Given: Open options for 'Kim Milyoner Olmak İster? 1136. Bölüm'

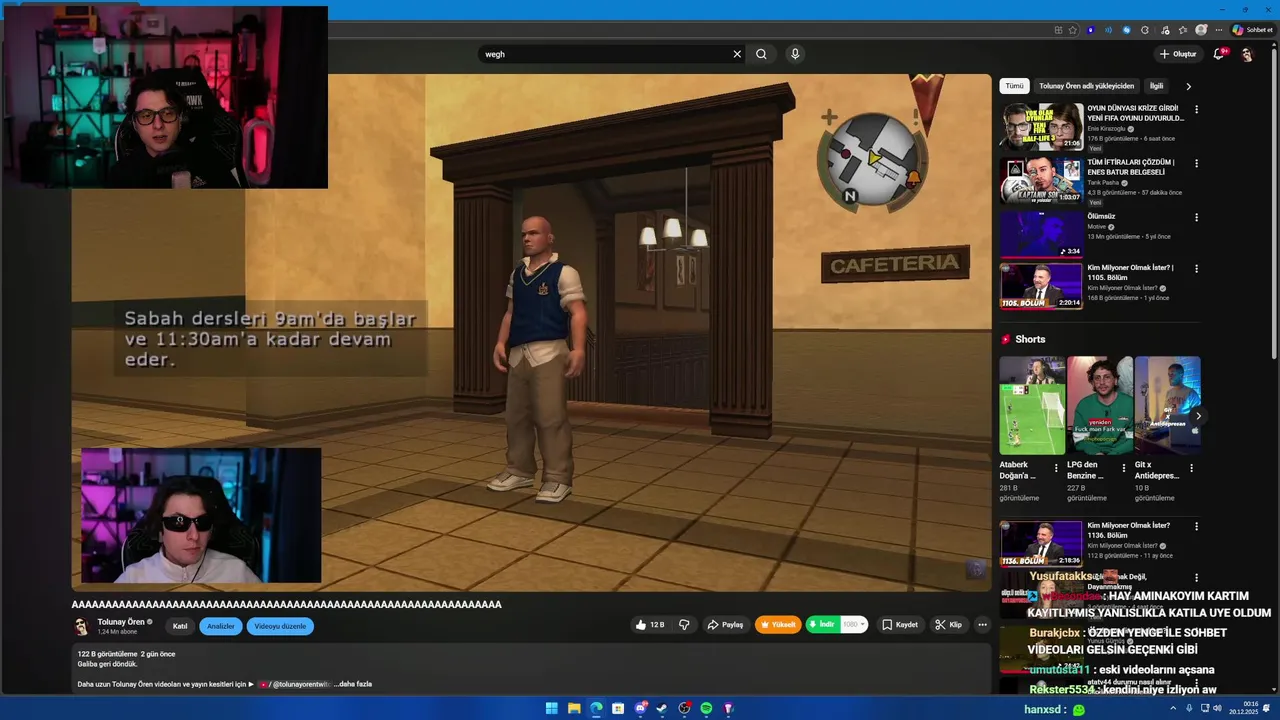Looking at the screenshot, I should (1196, 526).
